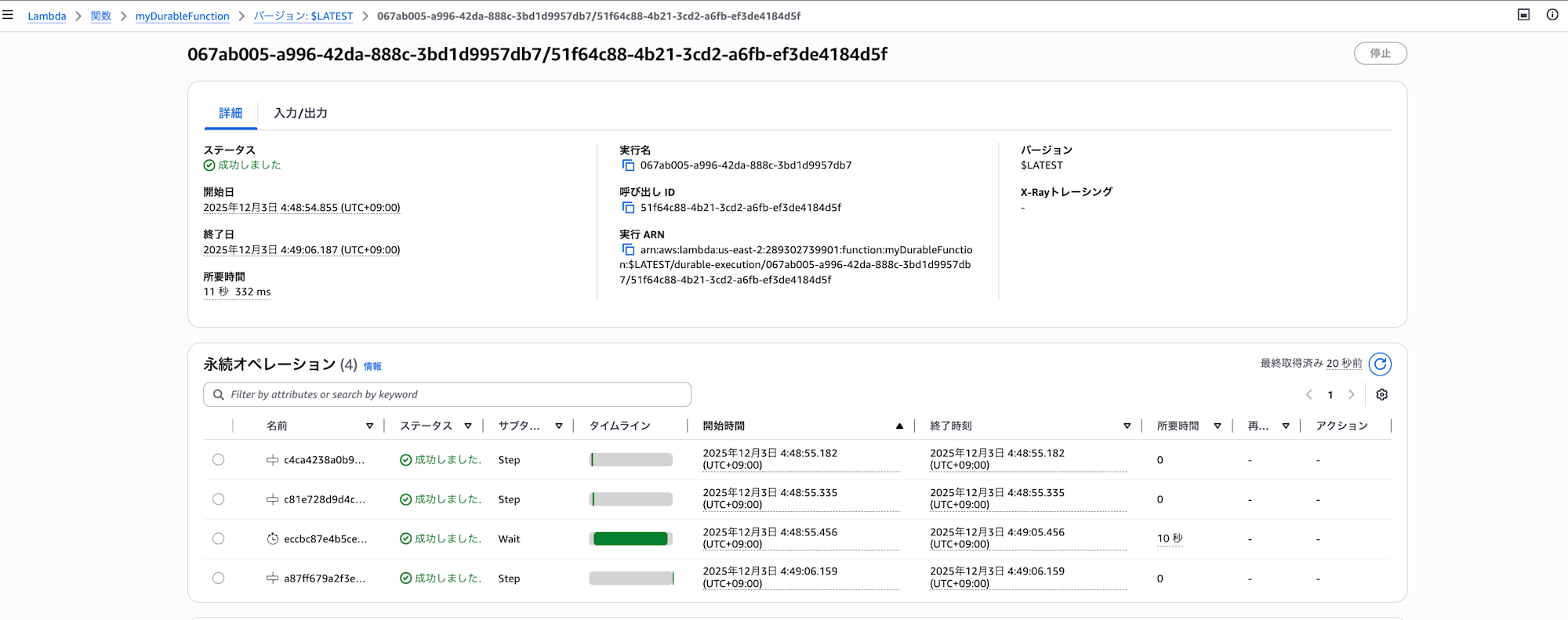Copy the execution name value
The width and height of the screenshot is (1568, 620).
628,165
